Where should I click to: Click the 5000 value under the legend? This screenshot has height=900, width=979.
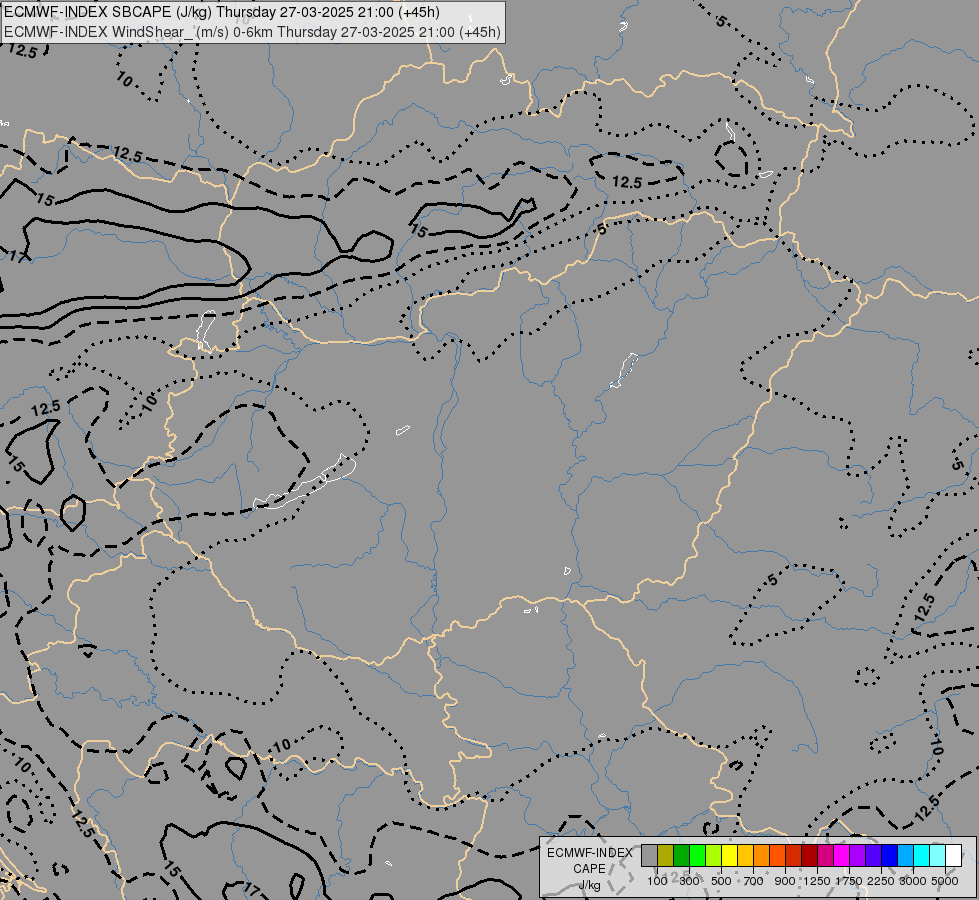[x=945, y=881]
